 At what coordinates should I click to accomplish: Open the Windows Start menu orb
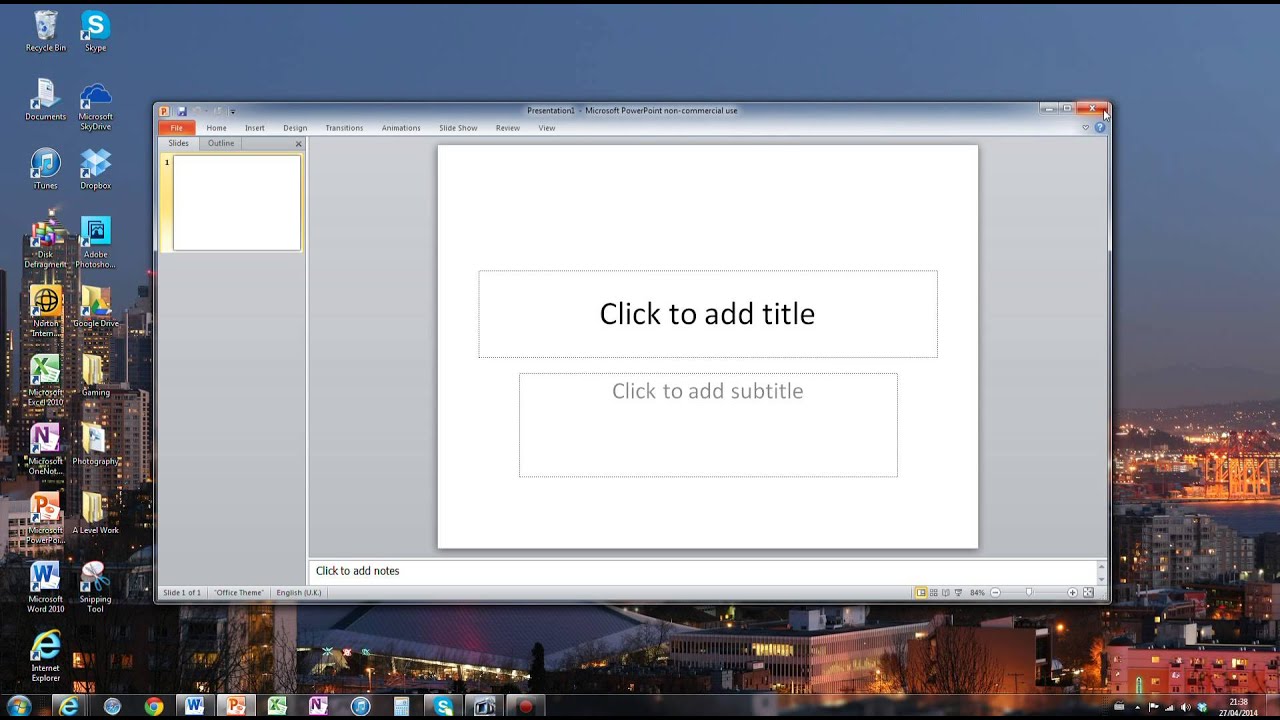point(21,706)
